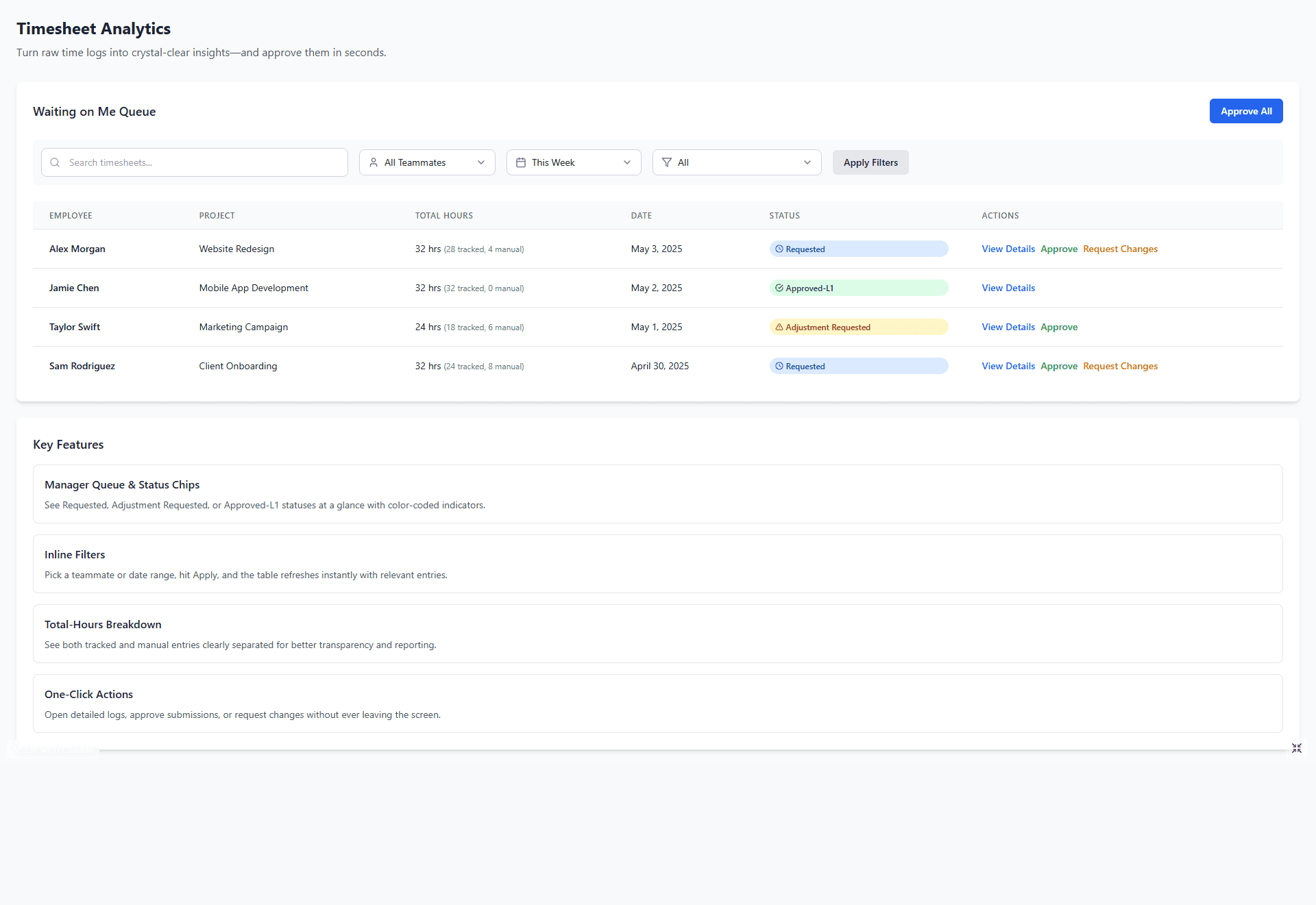1316x905 pixels.
Task: Click the Website Redesign project cell
Action: [236, 249]
